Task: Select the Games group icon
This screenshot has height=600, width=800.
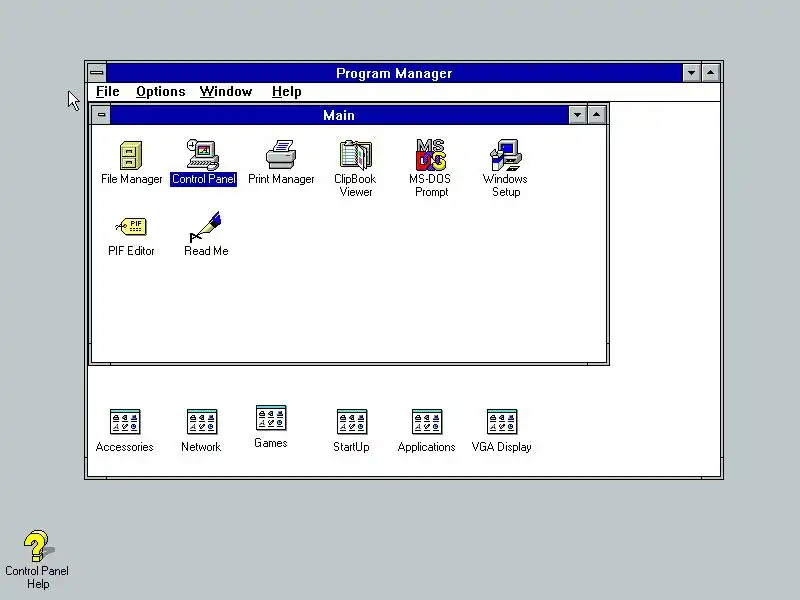Action: 271,418
